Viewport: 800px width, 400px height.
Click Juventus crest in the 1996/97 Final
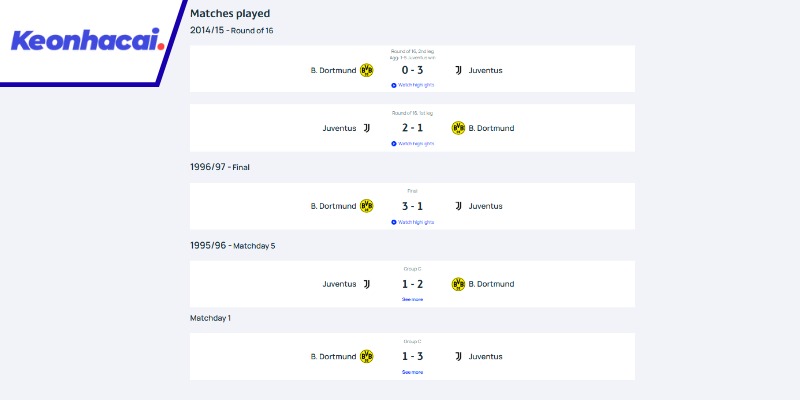coord(459,206)
